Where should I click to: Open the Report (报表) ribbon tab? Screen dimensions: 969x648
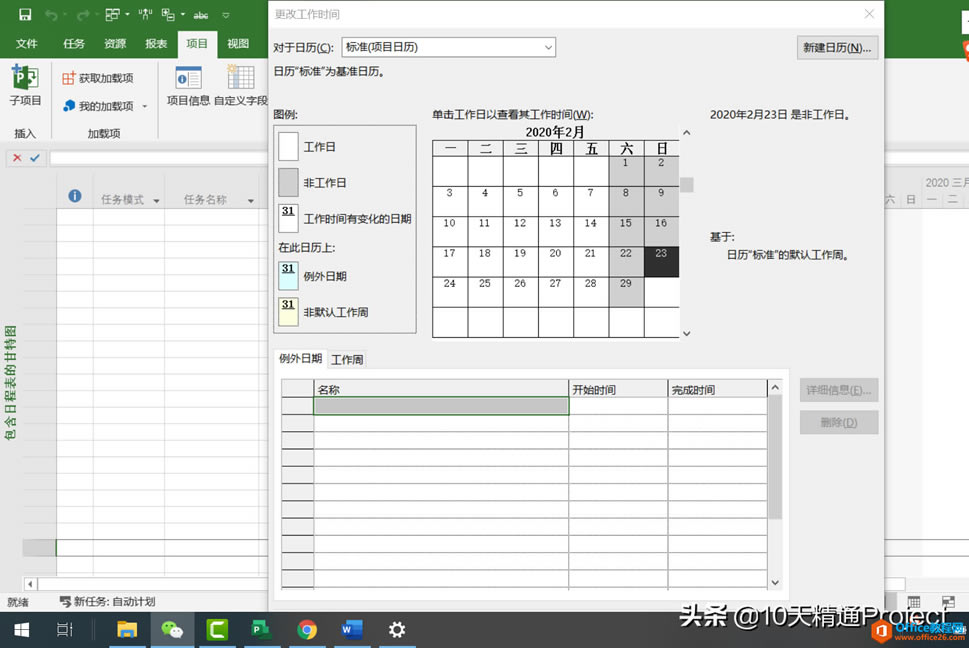coord(156,44)
